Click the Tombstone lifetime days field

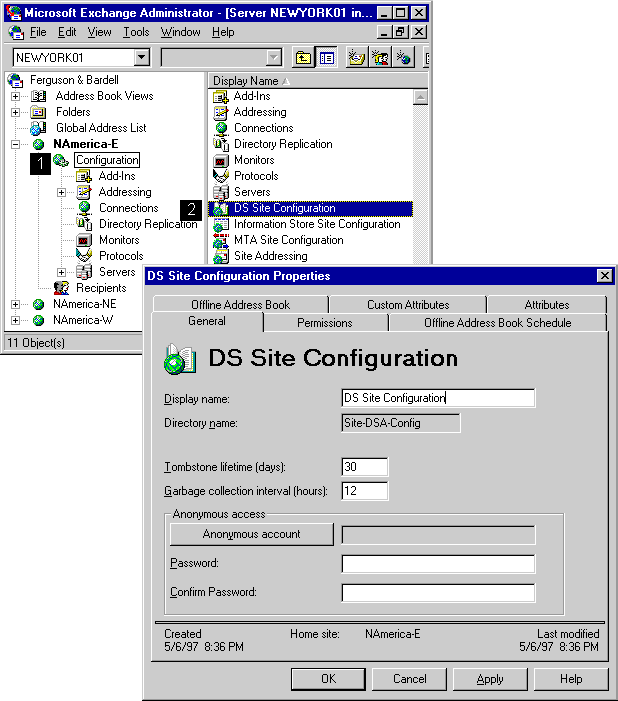click(x=365, y=467)
